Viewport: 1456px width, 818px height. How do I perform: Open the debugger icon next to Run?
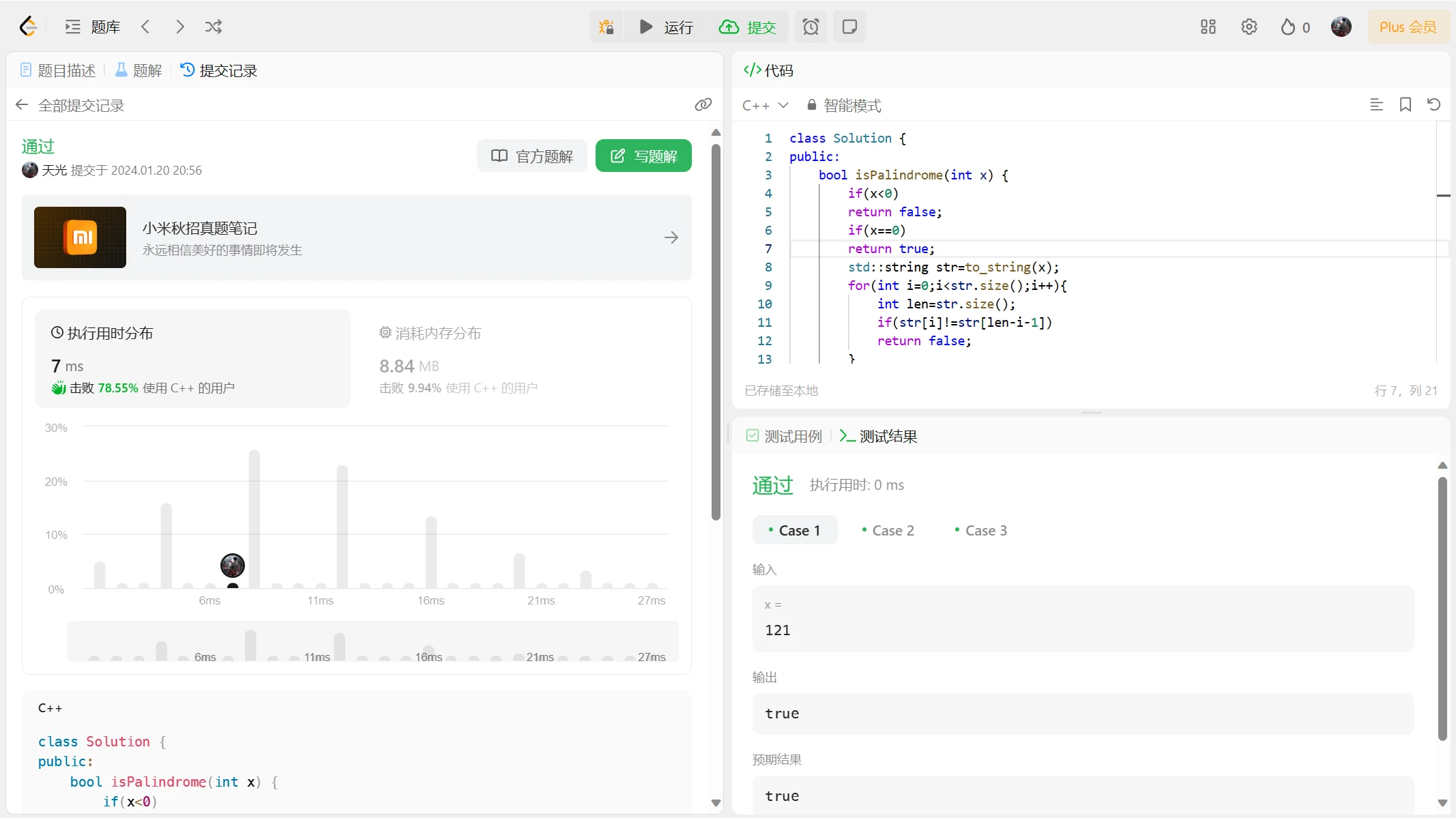(x=606, y=27)
